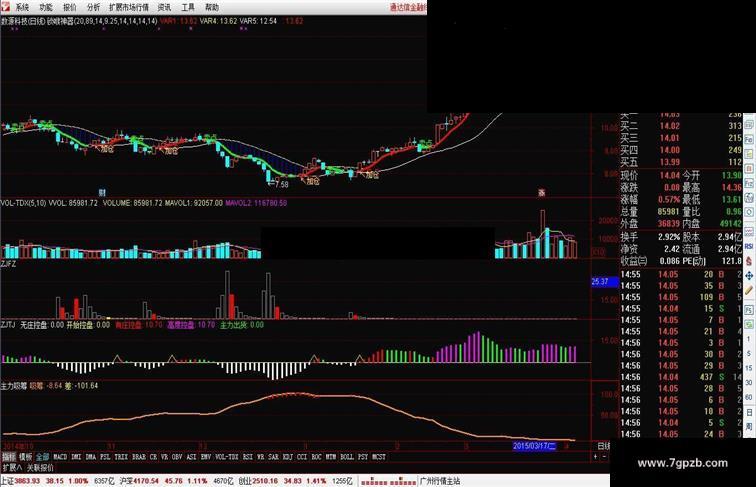Open the 关联报价 tab
Viewport: 756px width, 487px height.
click(x=40, y=468)
